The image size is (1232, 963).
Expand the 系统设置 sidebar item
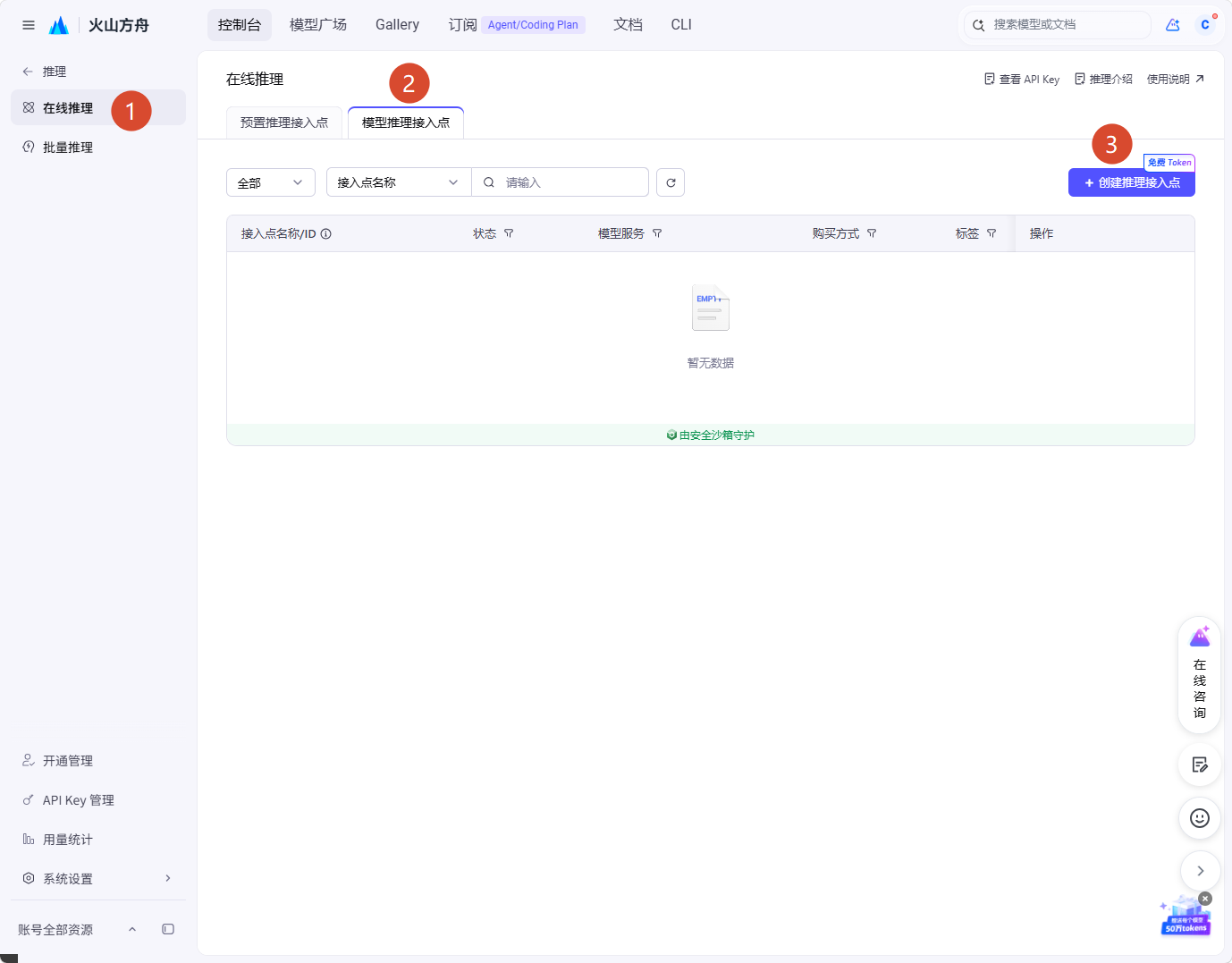coord(98,879)
